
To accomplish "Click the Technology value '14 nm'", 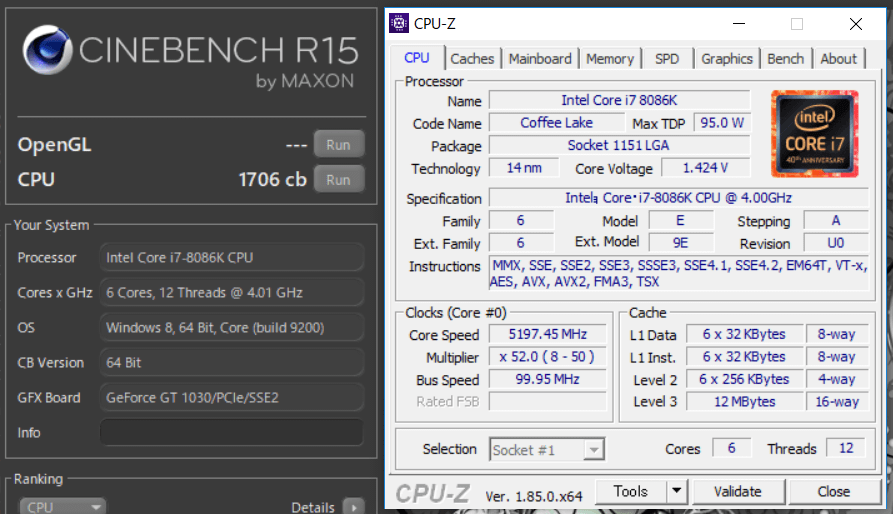I will pos(524,168).
